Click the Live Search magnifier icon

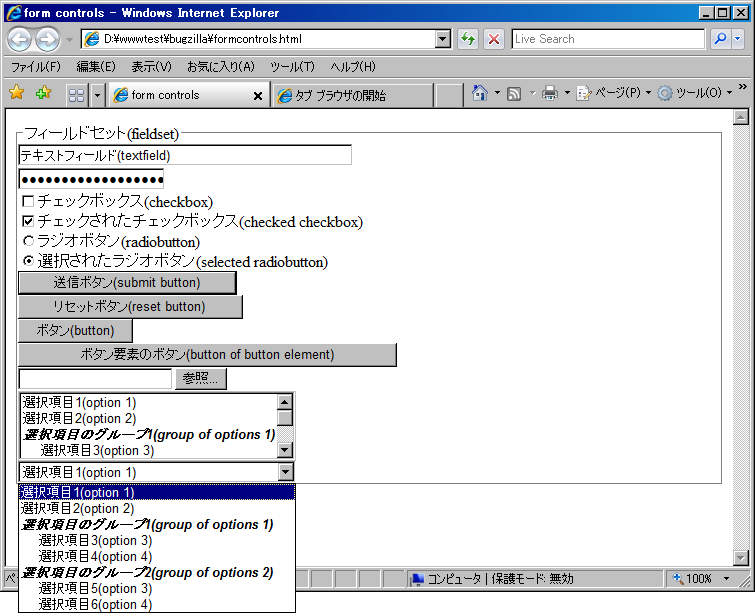click(x=720, y=39)
